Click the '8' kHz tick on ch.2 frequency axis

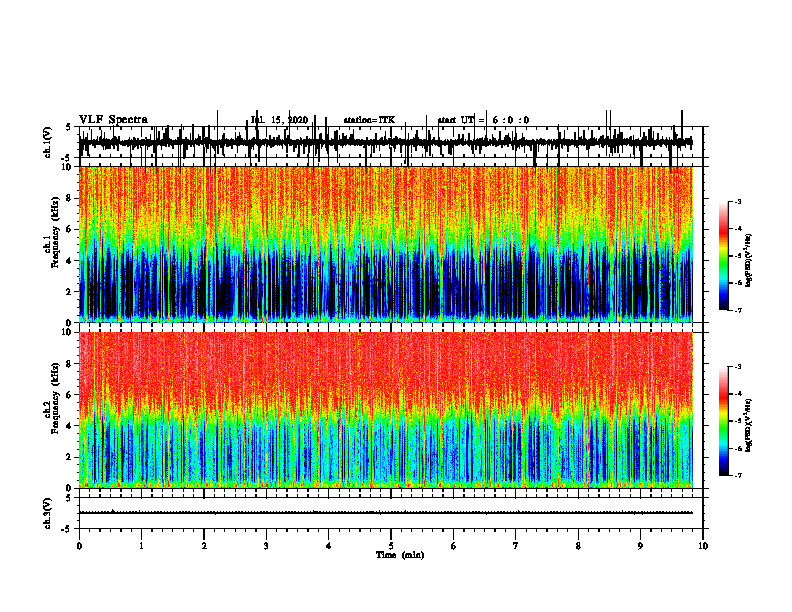coord(70,364)
